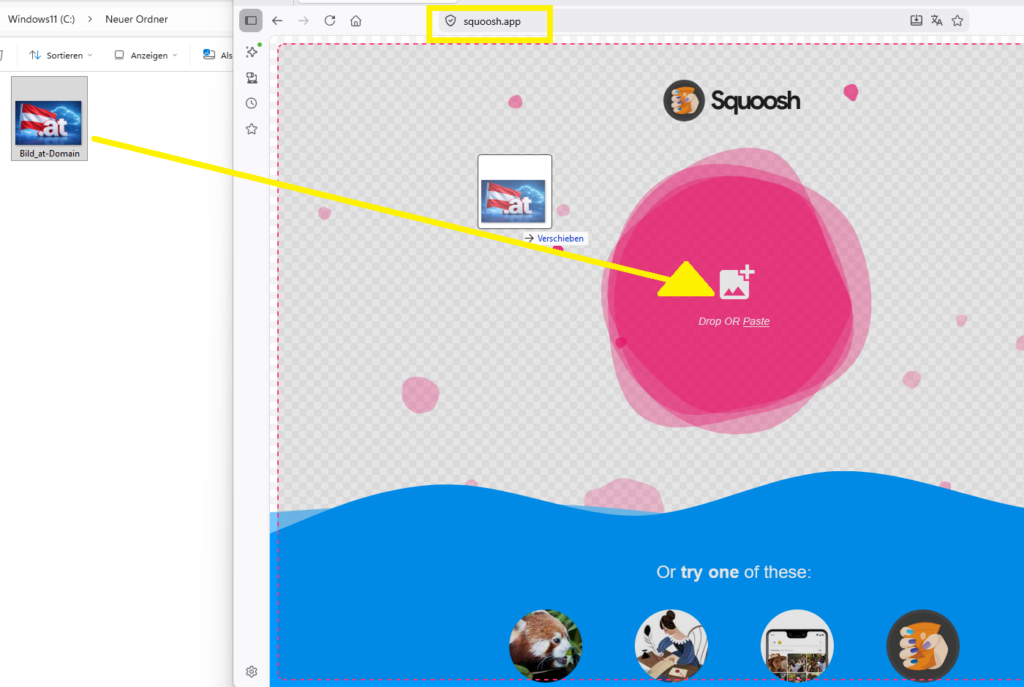Open the Sortieren dropdown in Explorer
The width and height of the screenshot is (1024, 687).
pyautogui.click(x=61, y=56)
